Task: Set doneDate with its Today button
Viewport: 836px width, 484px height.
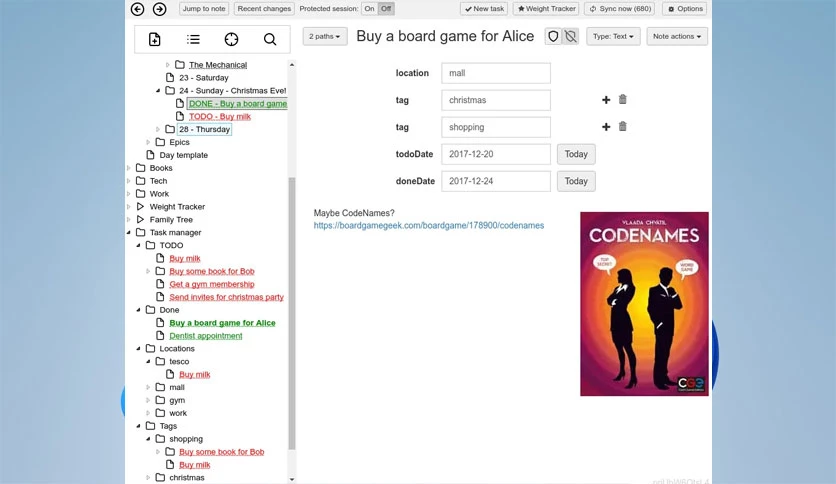Action: click(x=576, y=181)
